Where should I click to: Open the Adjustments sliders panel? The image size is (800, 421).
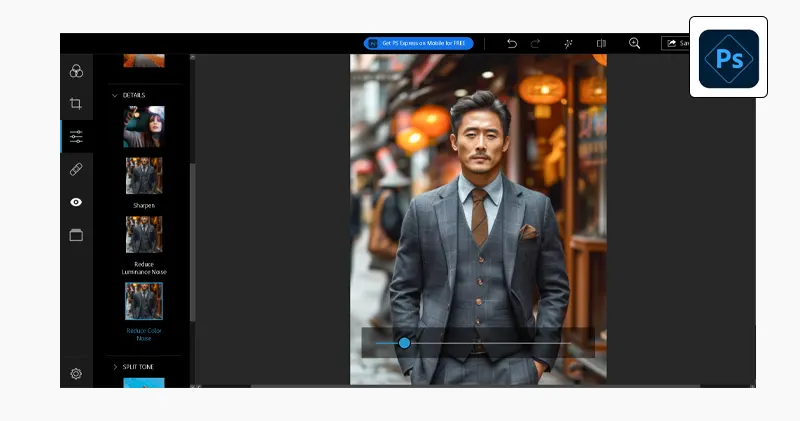[x=76, y=136]
